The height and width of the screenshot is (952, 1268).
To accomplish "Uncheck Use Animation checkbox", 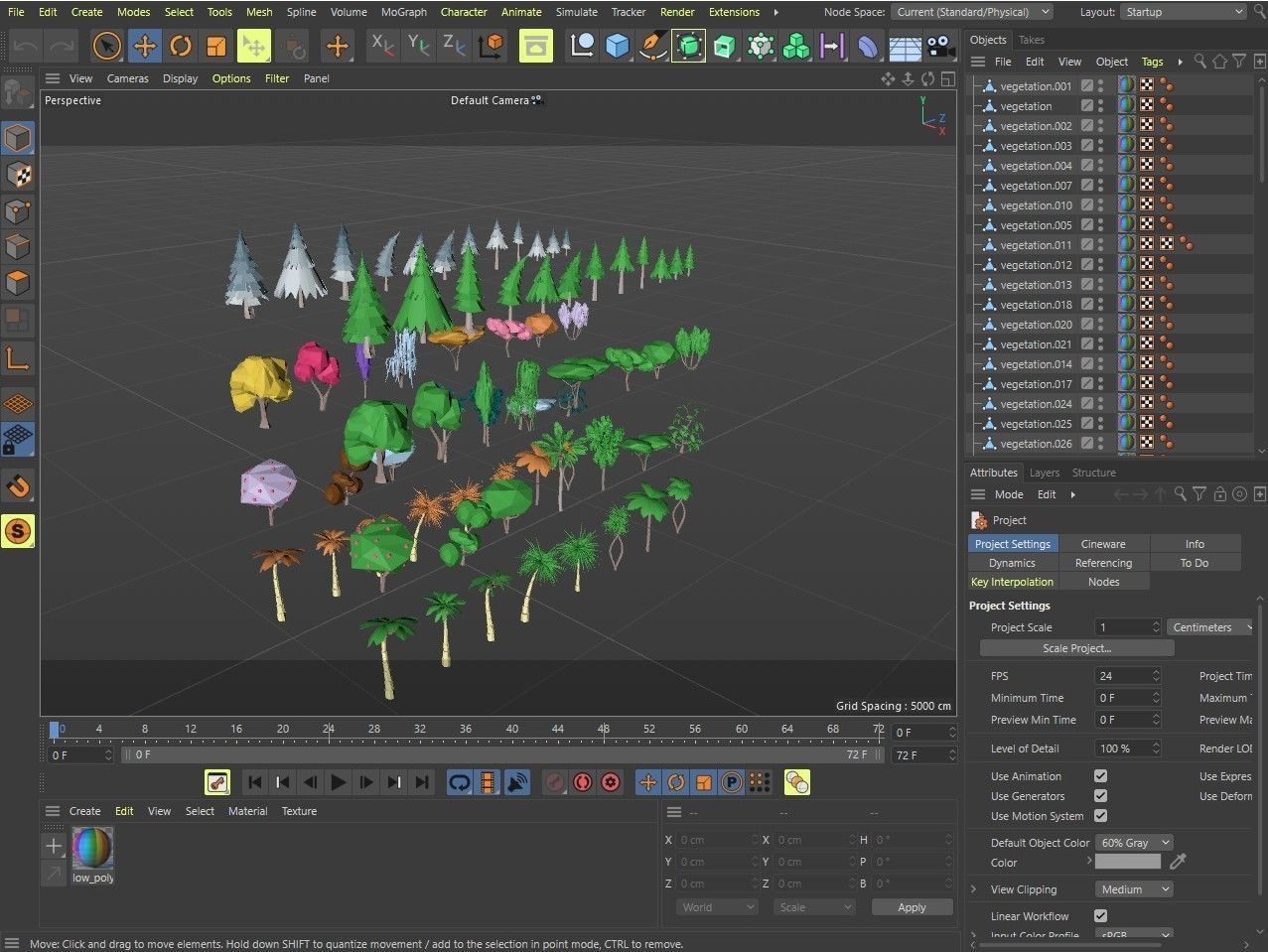I will 1100,776.
